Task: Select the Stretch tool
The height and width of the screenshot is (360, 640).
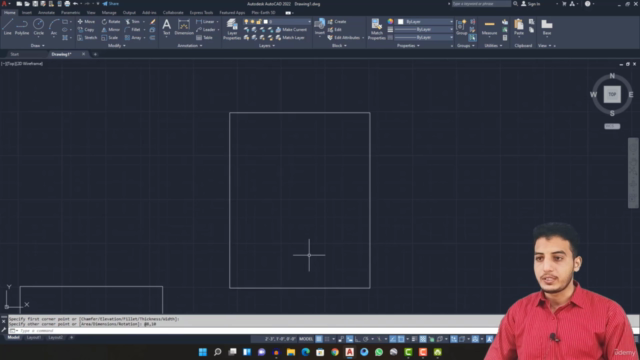Action: (87, 38)
